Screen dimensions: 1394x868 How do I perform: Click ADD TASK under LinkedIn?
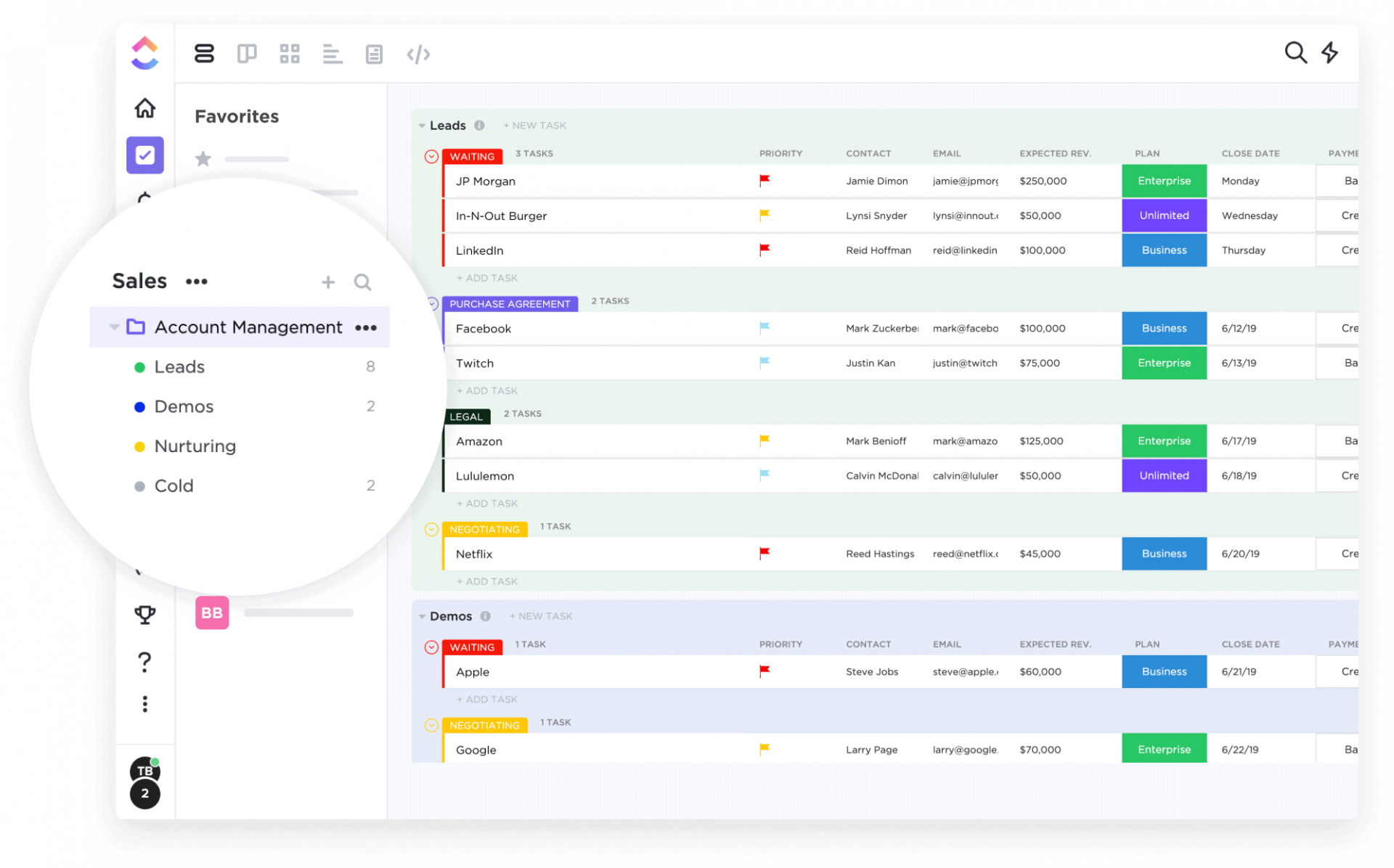[487, 278]
